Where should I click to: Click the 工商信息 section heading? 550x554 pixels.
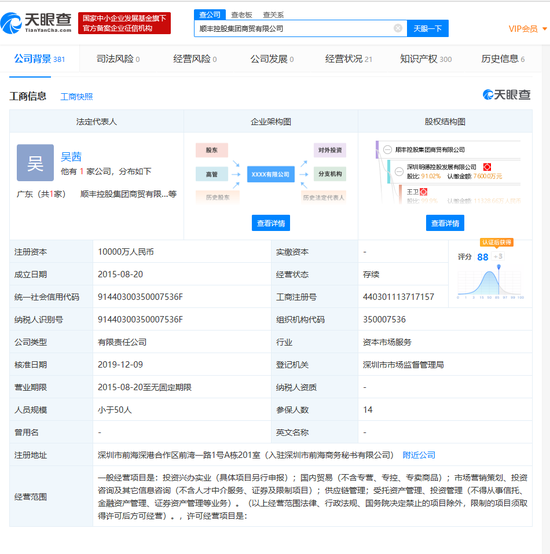click(28, 96)
